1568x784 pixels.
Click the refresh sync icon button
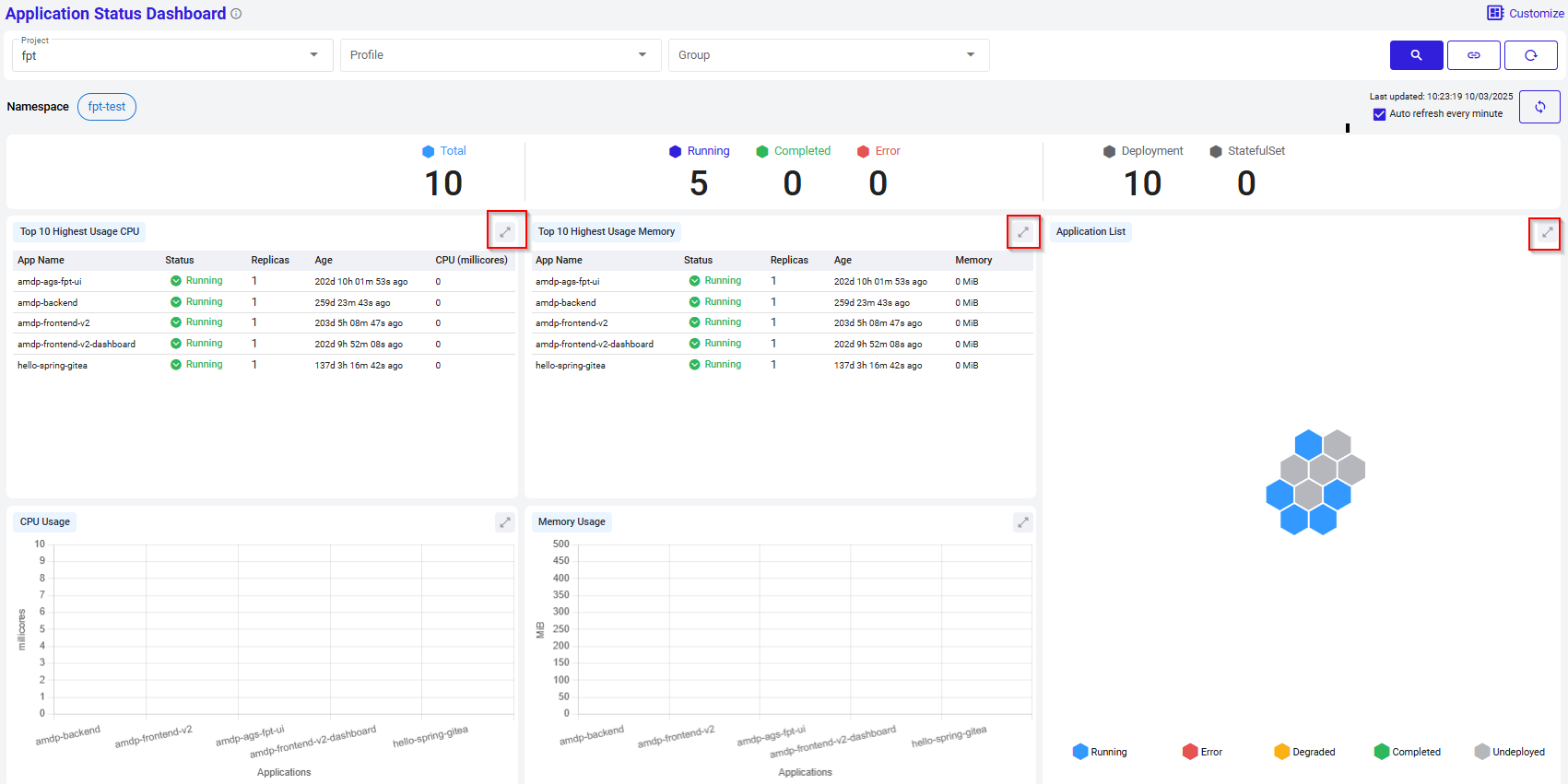[1539, 107]
